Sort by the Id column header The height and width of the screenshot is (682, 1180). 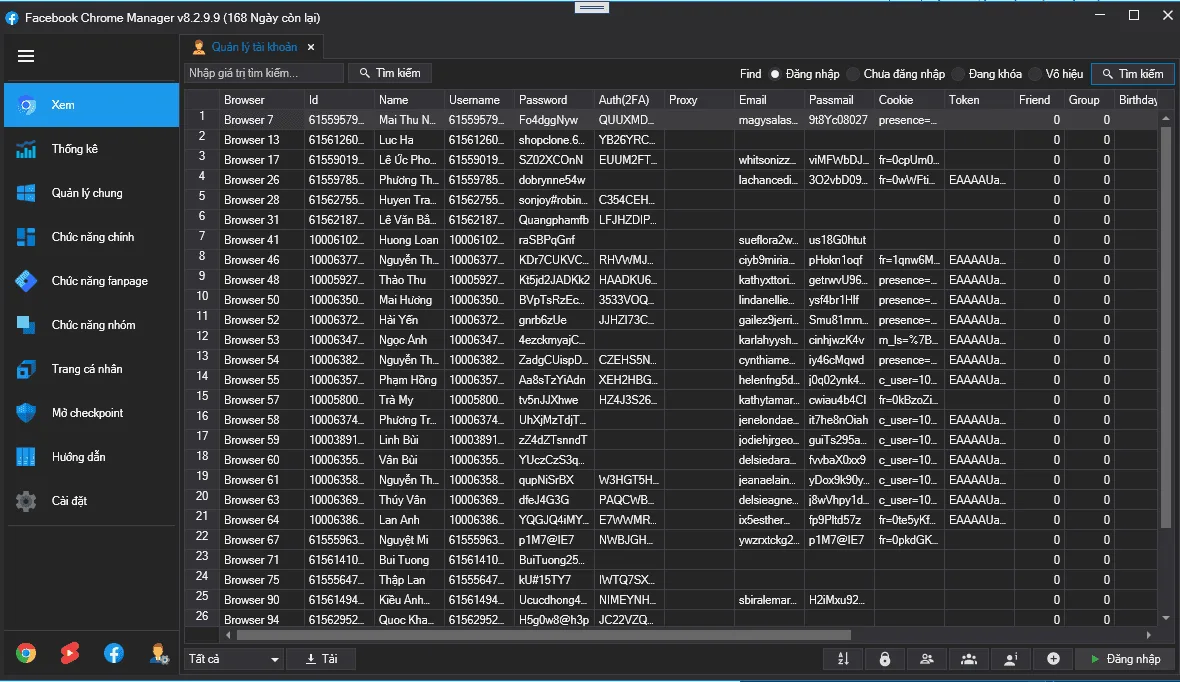tap(339, 99)
